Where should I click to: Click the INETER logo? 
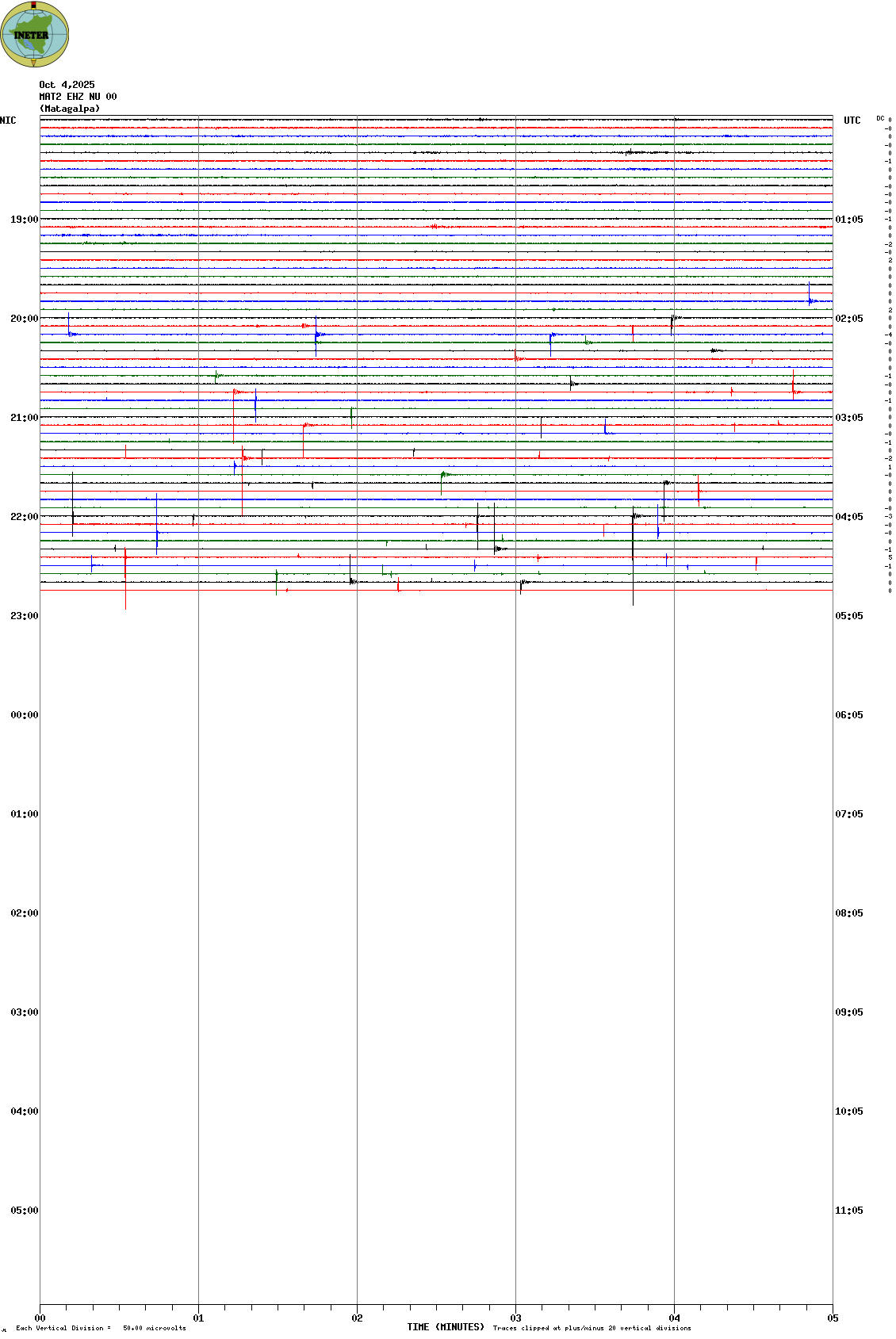(x=34, y=34)
